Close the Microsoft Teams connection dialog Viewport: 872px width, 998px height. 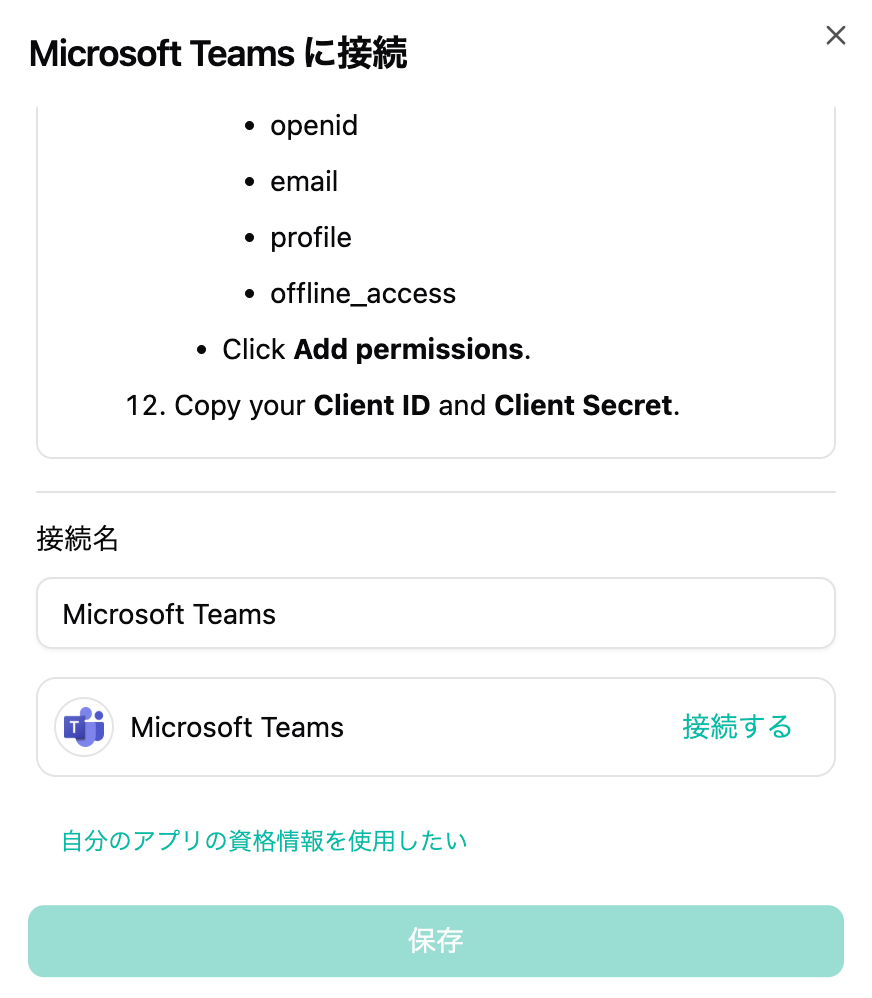[x=835, y=36]
